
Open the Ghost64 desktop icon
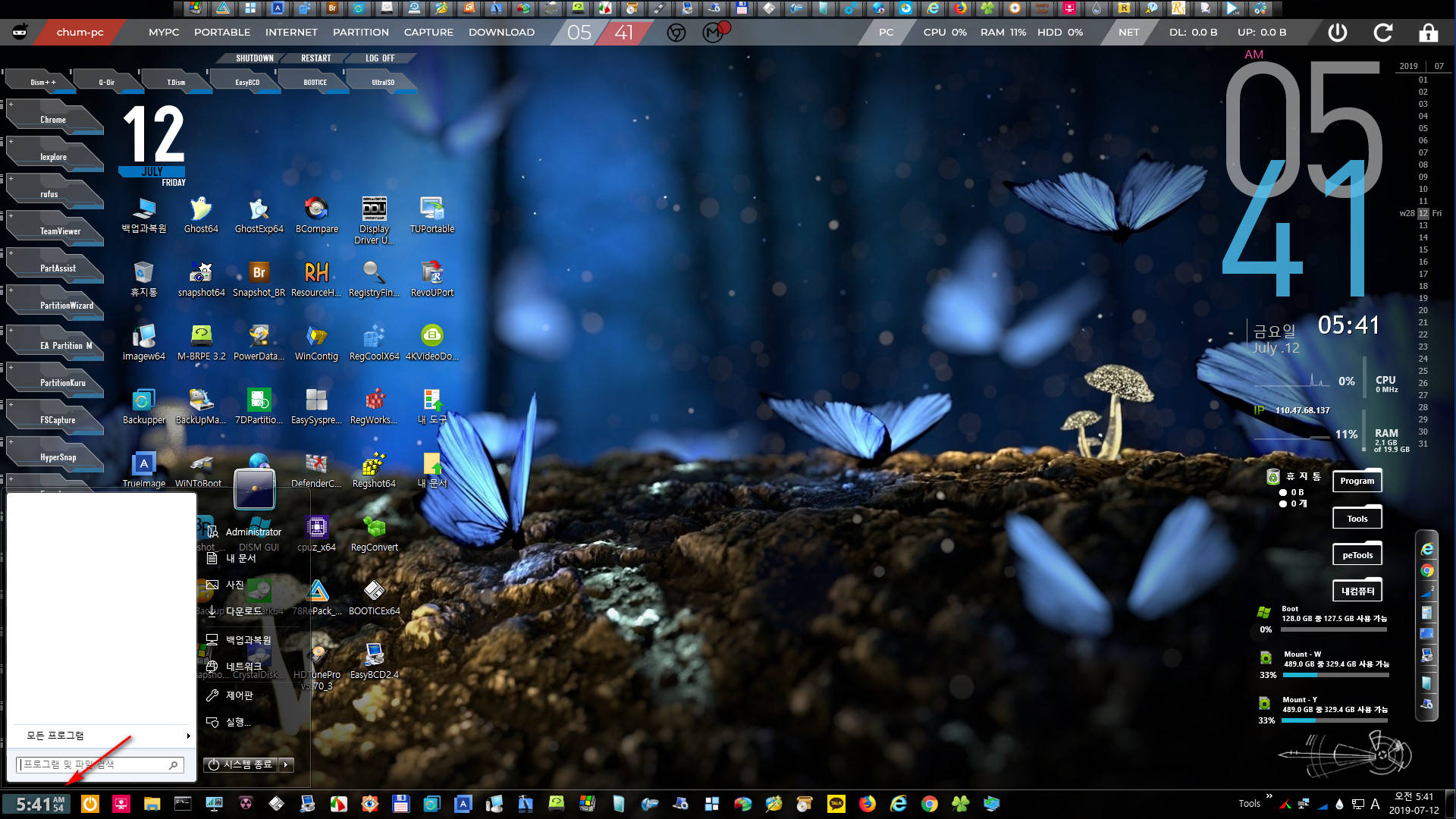pyautogui.click(x=201, y=215)
